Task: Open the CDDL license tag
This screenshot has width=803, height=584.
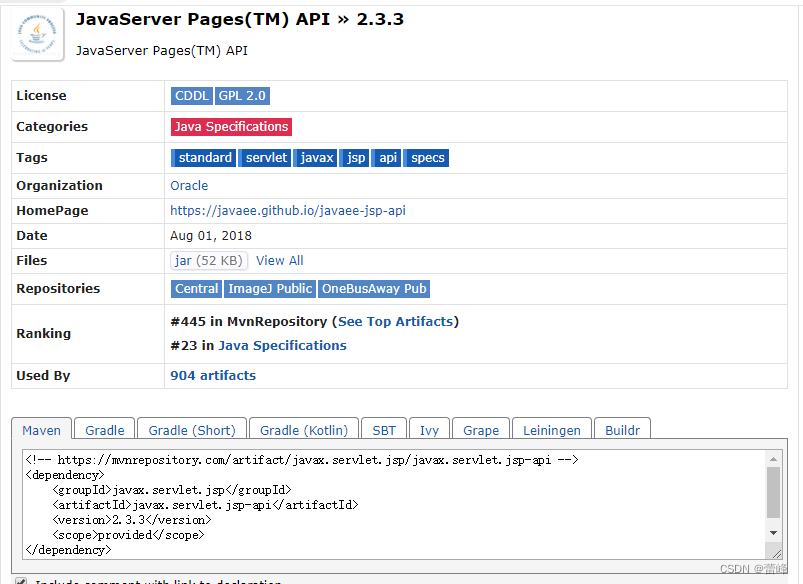Action: (x=192, y=96)
